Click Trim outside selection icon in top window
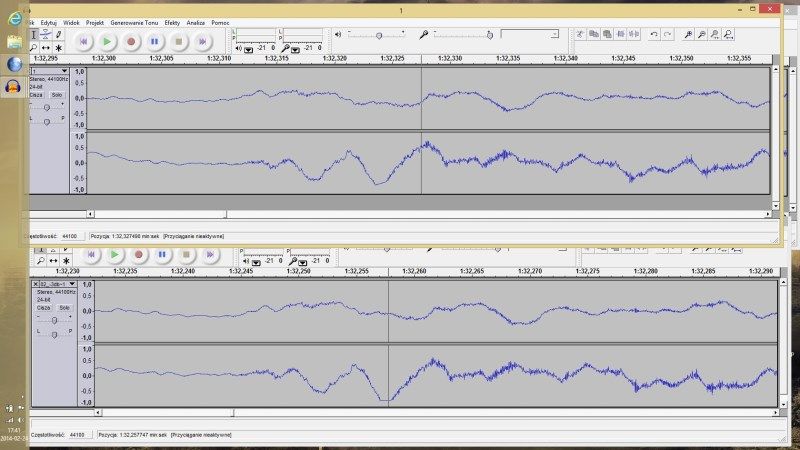This screenshot has height=450, width=800. 620,34
